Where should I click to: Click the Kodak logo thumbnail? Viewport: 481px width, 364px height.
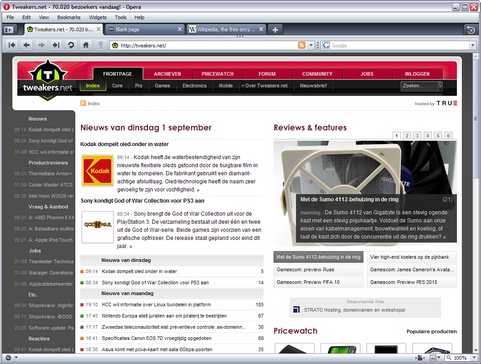pos(98,170)
